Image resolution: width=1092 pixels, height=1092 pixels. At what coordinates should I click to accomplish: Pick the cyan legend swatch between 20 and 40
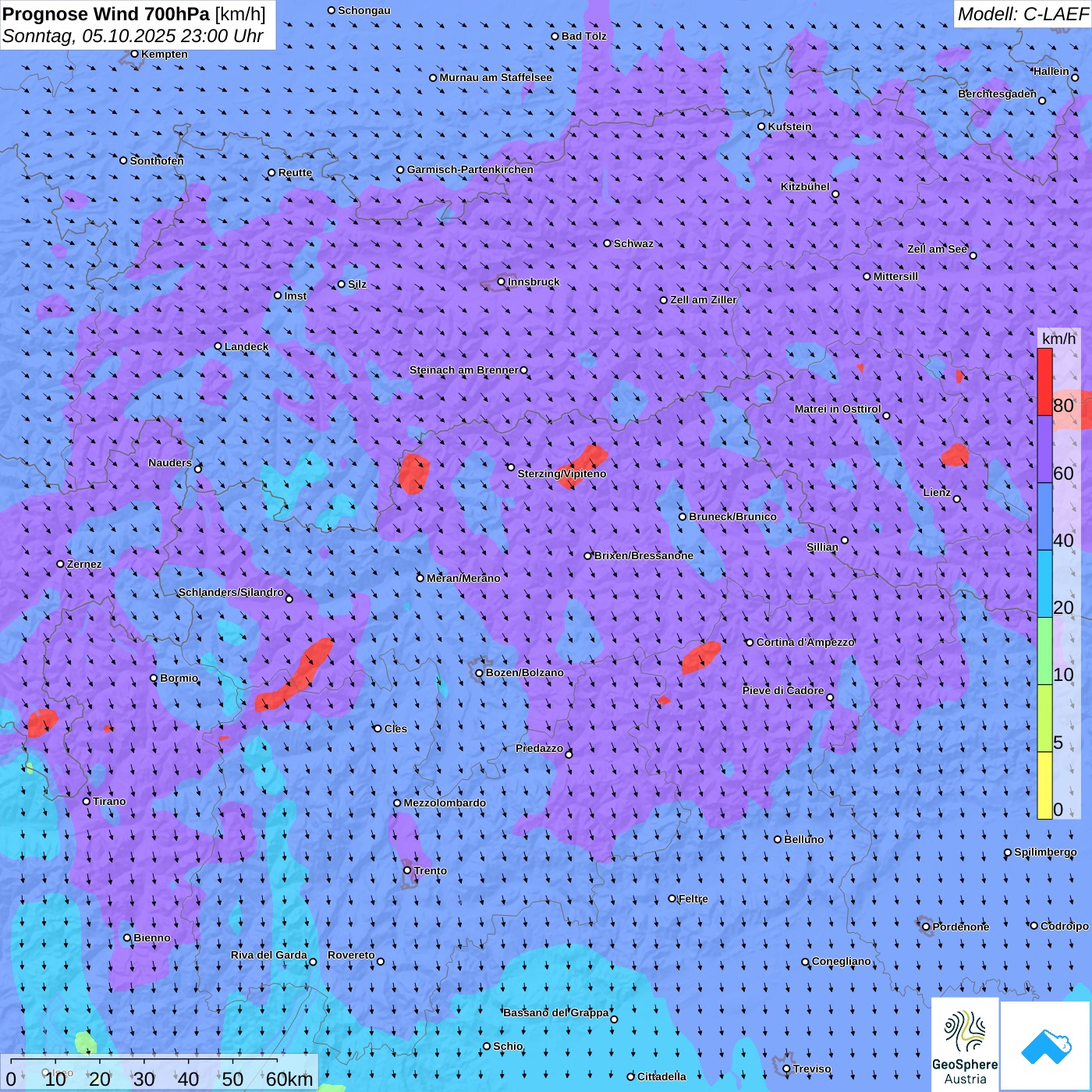(1044, 584)
